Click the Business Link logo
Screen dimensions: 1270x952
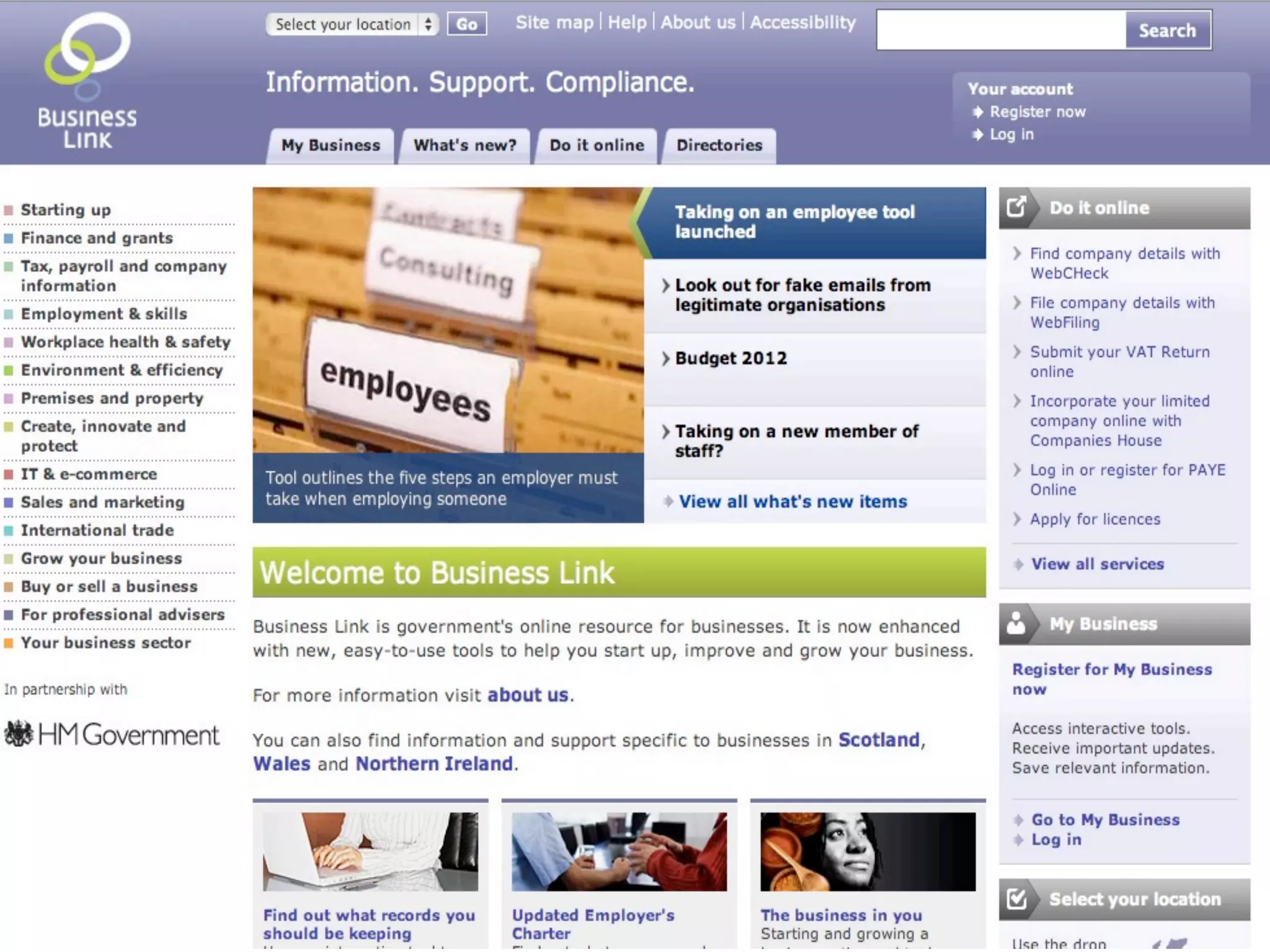click(x=87, y=81)
